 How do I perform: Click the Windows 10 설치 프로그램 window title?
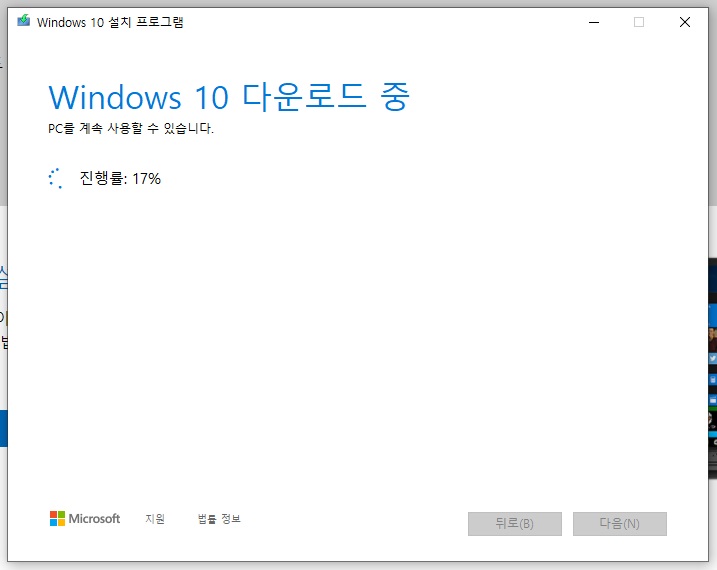(110, 22)
